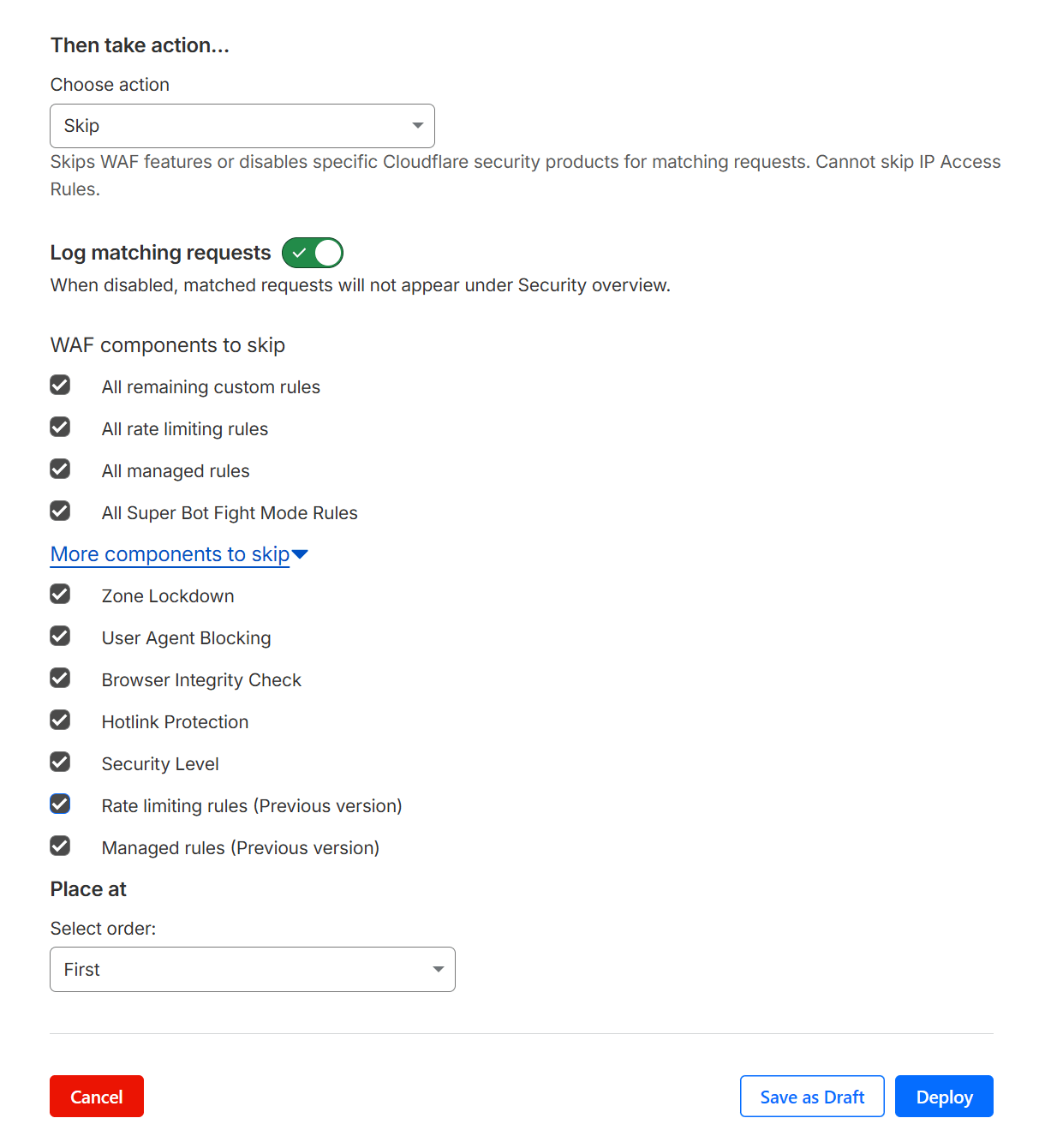This screenshot has height=1148, width=1045.
Task: Click the caret icon on the Skip dropdown
Action: pos(418,125)
